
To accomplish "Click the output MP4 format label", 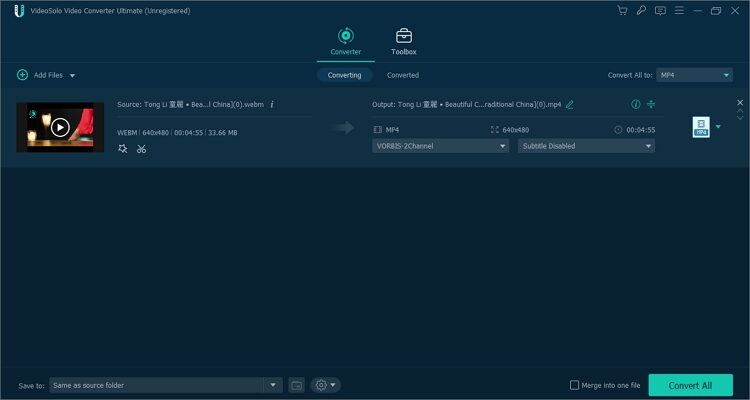I will coord(392,130).
